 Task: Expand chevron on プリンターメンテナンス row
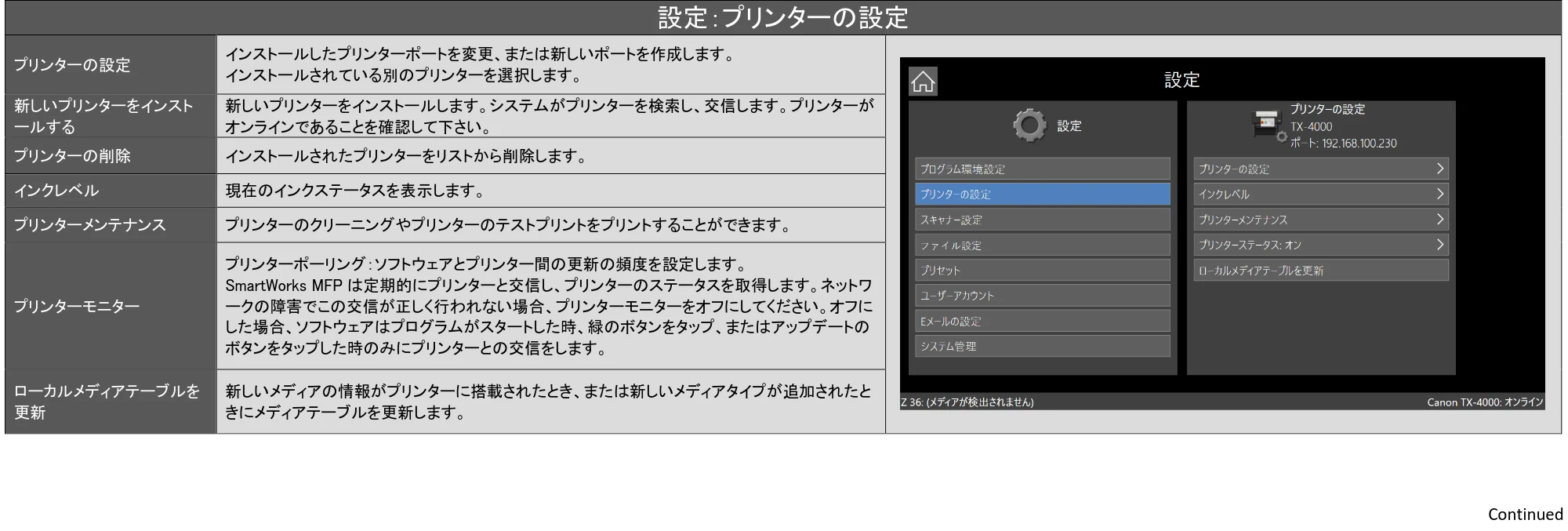[1439, 220]
